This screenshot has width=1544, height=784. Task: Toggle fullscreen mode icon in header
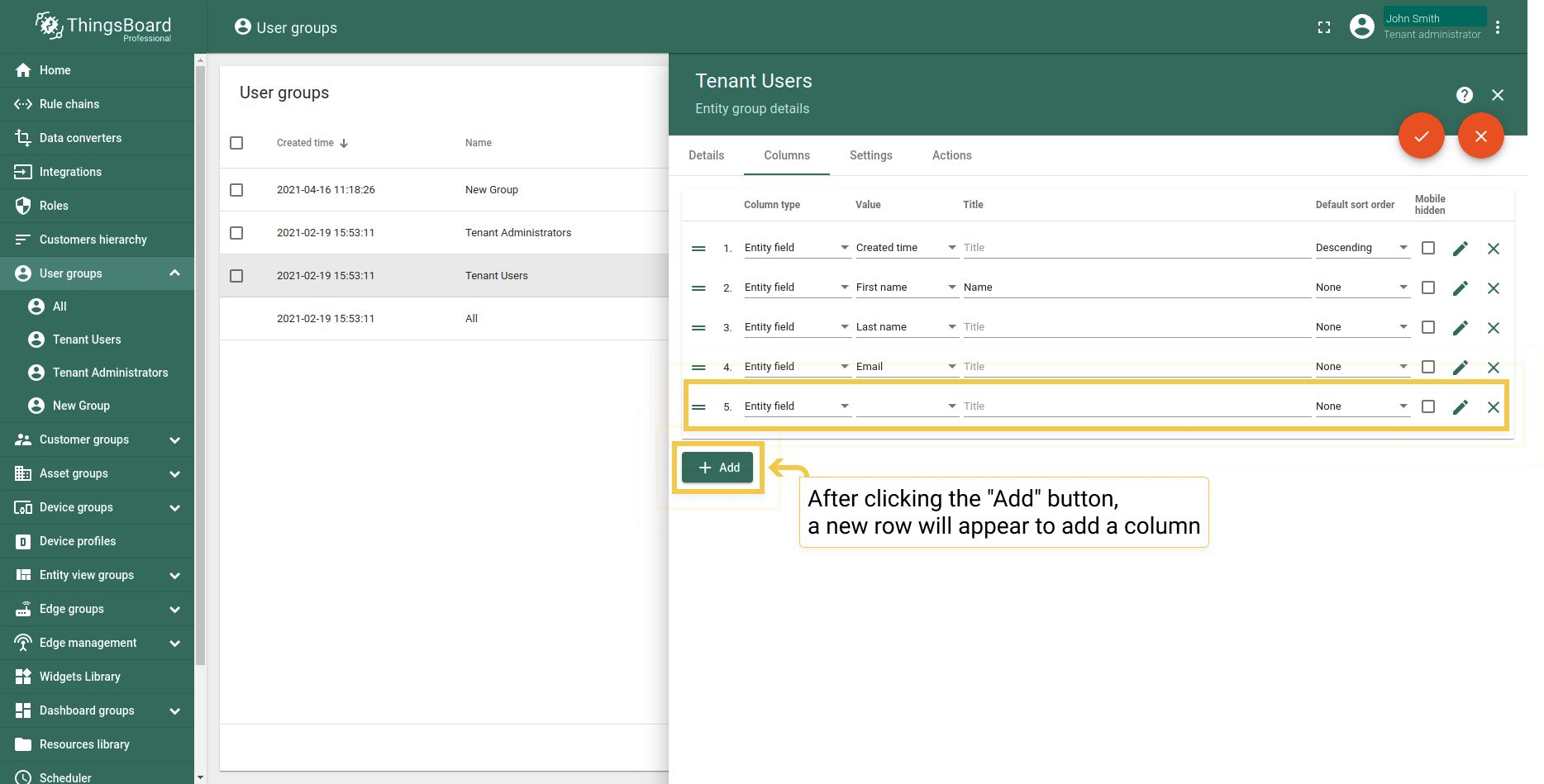1324,27
